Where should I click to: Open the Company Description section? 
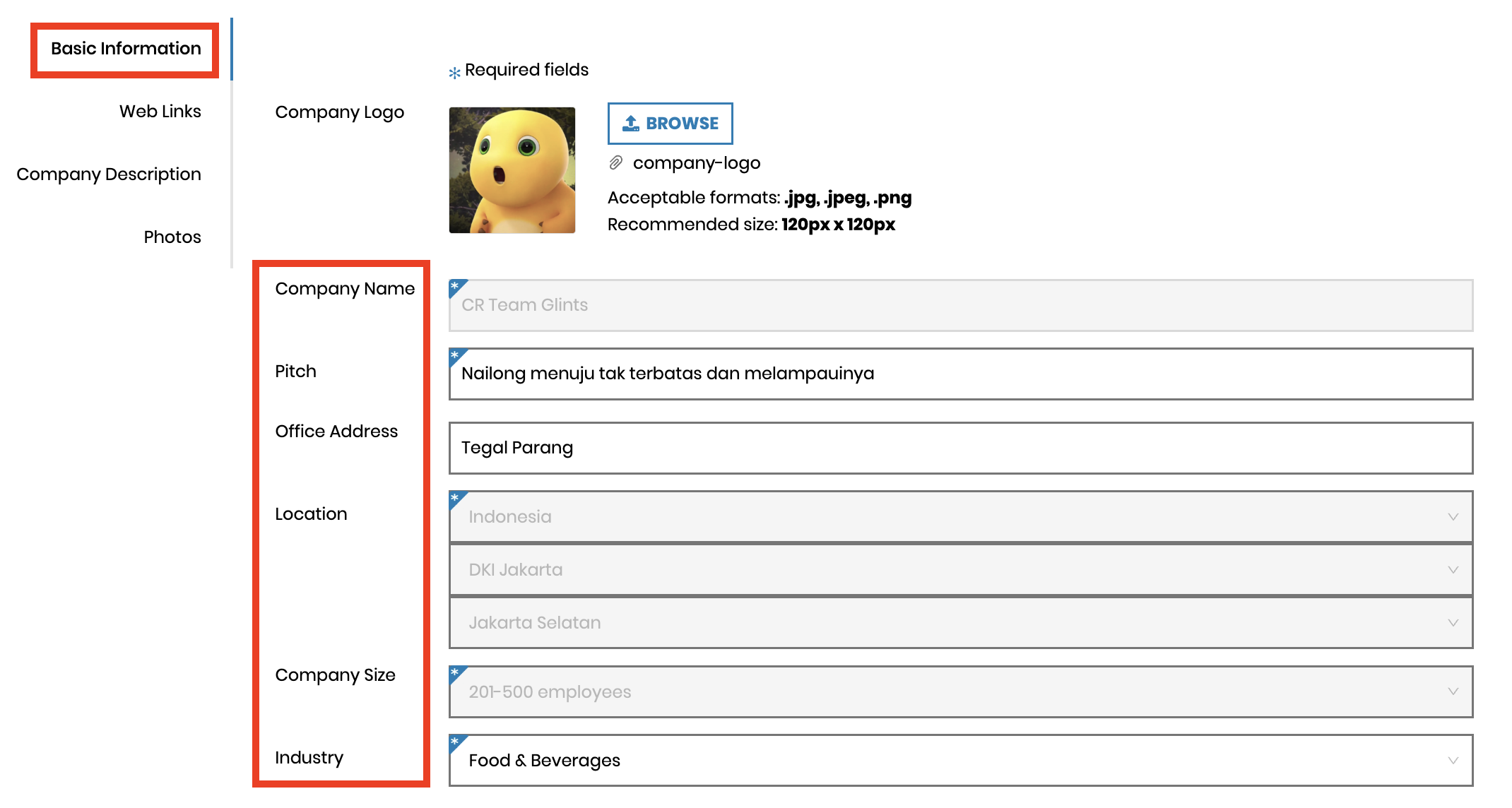tap(109, 174)
